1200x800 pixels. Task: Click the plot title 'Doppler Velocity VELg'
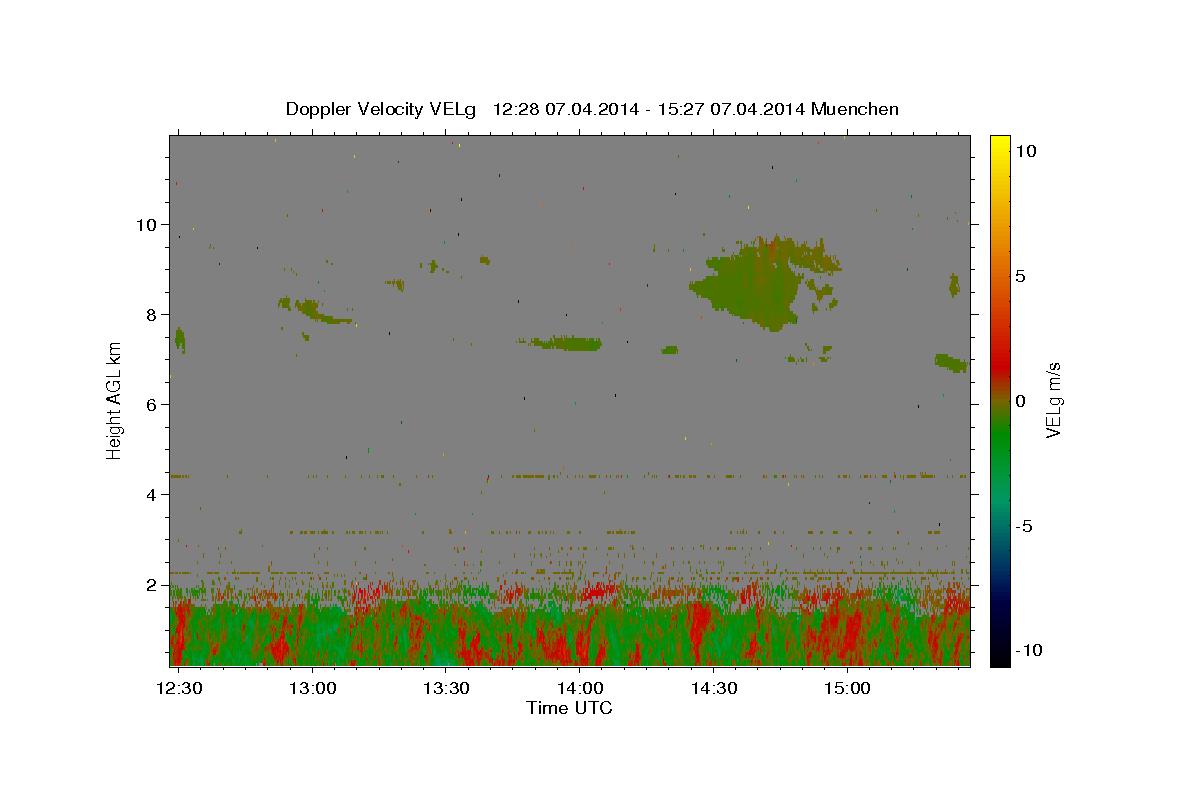380,109
